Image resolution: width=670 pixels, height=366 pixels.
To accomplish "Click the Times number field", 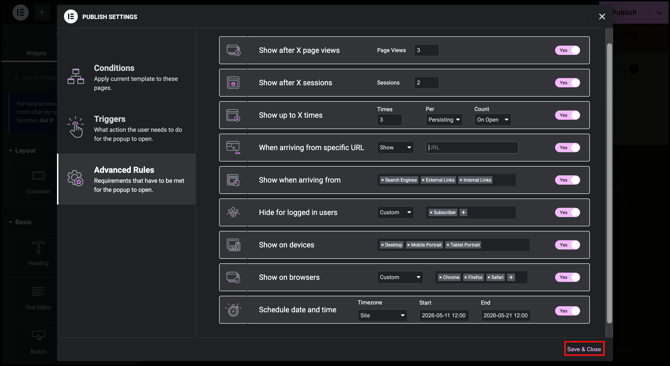I will click(389, 120).
